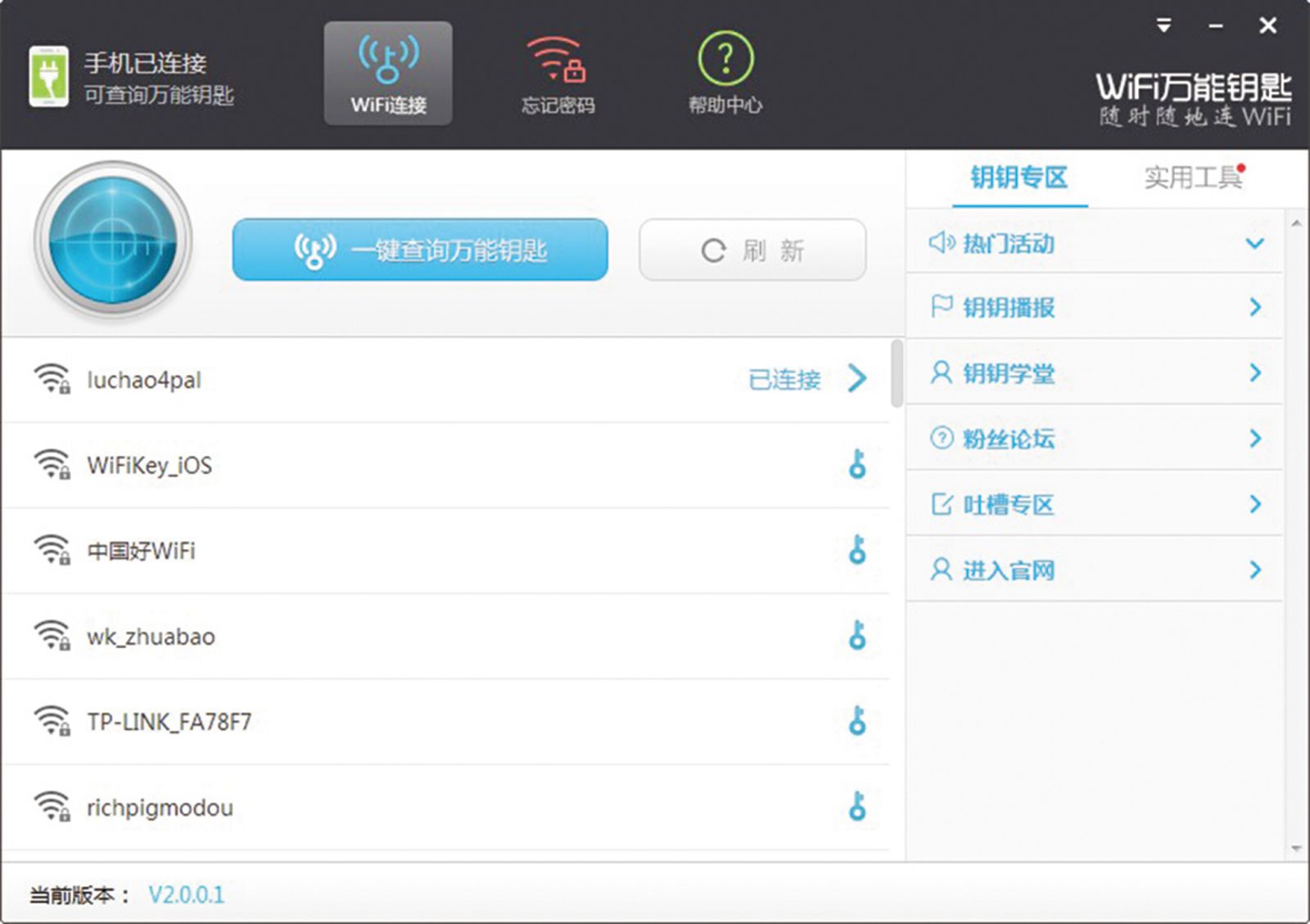Open the 帮助中心 tab
The image size is (1310, 924).
click(x=725, y=74)
